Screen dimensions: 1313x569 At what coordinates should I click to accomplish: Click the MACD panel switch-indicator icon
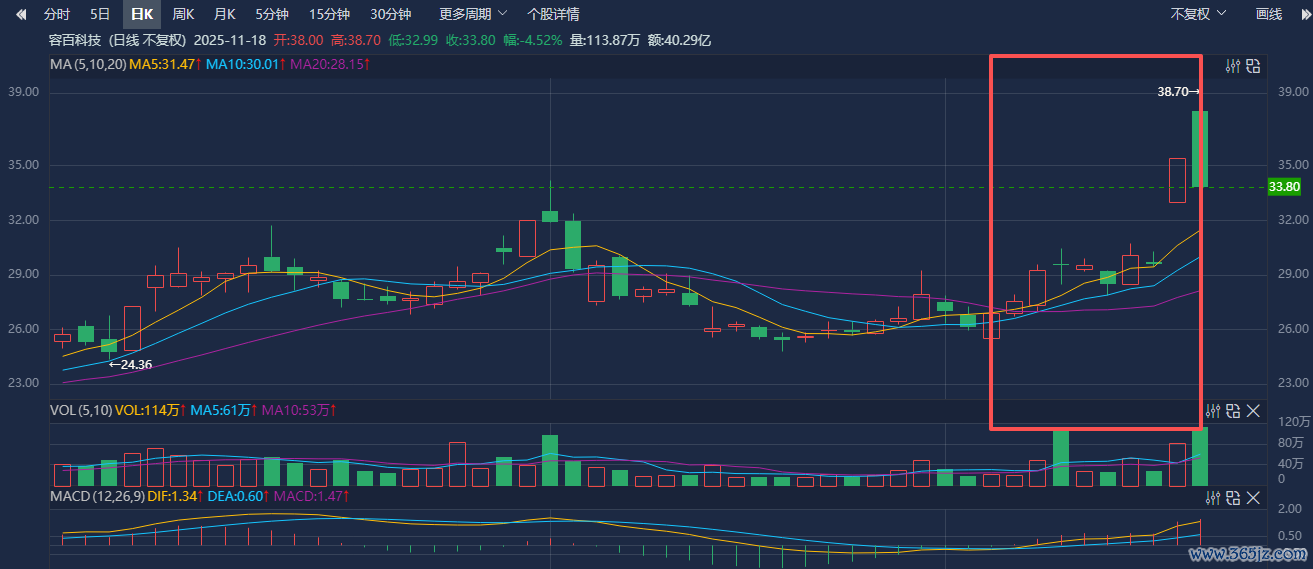(x=1233, y=497)
